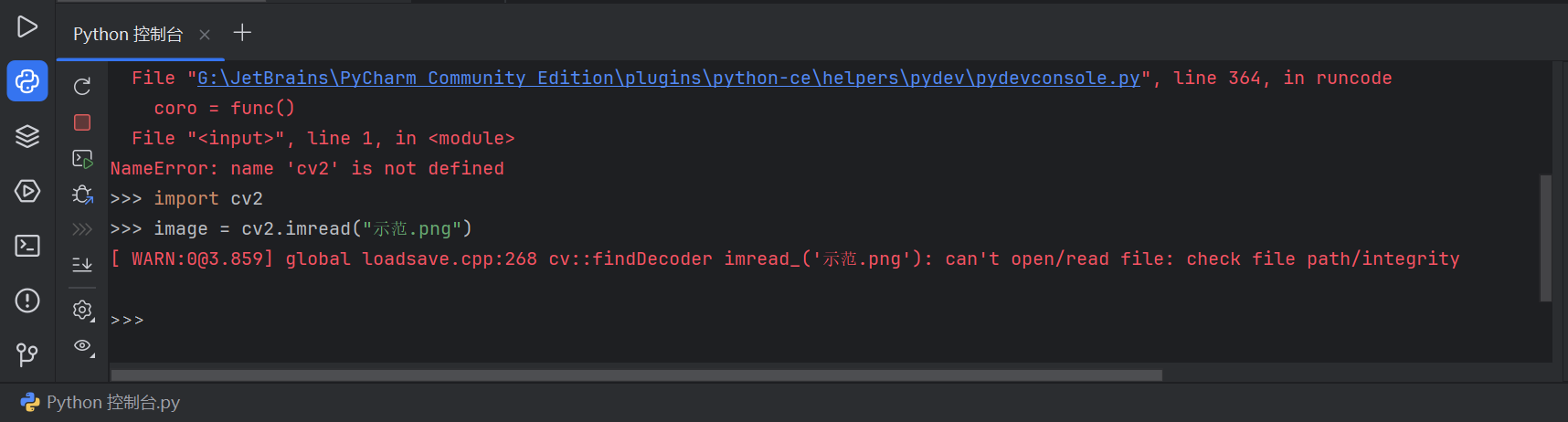Expand the console settings gear dropdown
Viewport: 1568px width, 422px height.
click(83, 311)
